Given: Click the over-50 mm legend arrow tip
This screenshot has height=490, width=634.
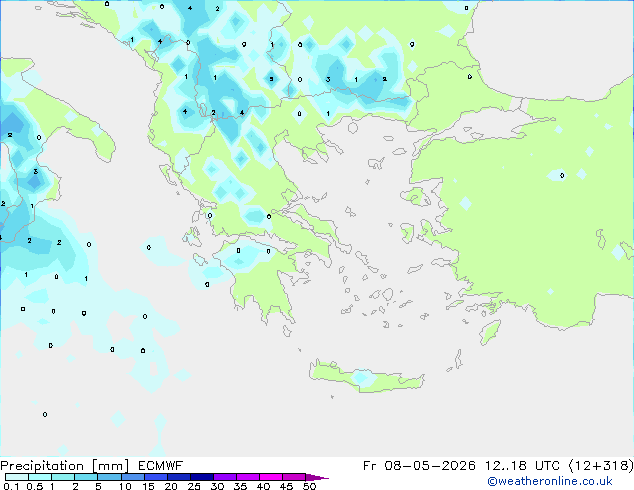Looking at the screenshot, I should tap(317, 477).
